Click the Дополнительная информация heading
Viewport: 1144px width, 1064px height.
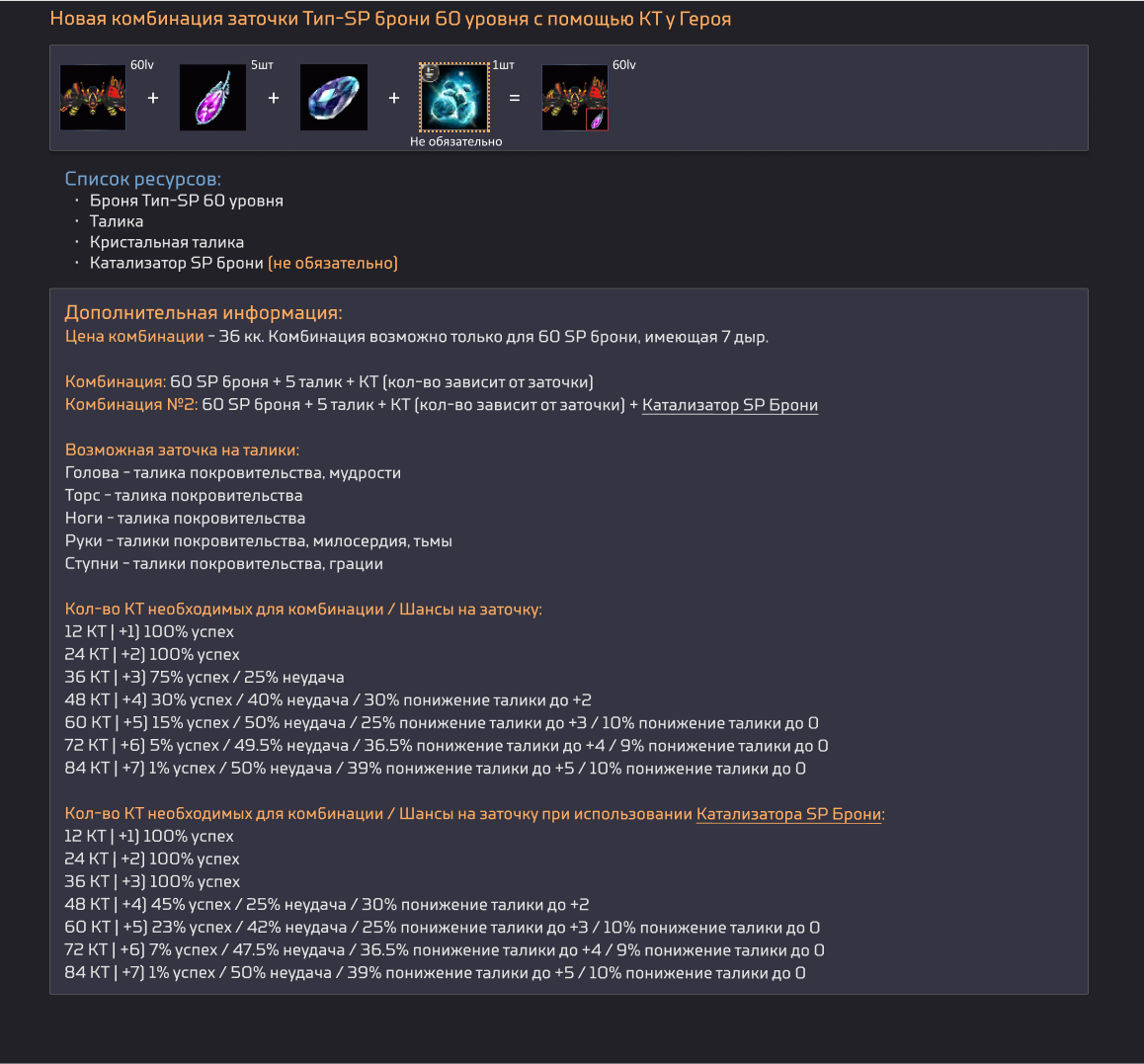click(204, 312)
